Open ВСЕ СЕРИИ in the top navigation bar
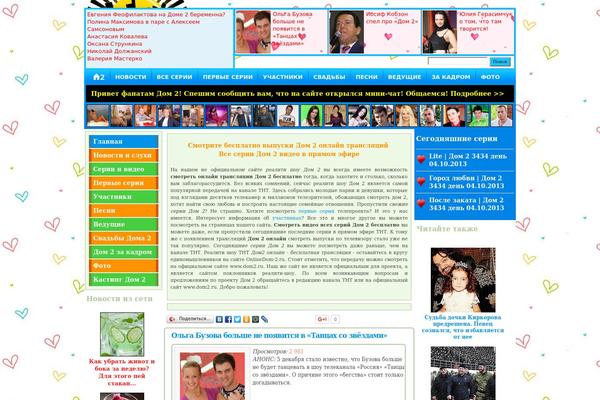 coord(174,77)
